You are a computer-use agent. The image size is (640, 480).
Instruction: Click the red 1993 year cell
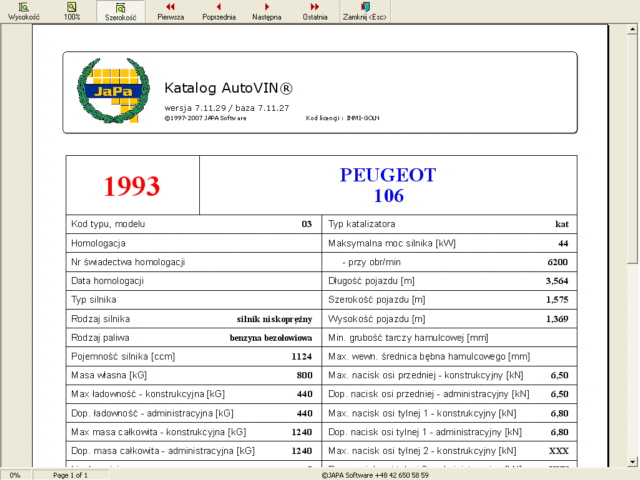tap(132, 186)
